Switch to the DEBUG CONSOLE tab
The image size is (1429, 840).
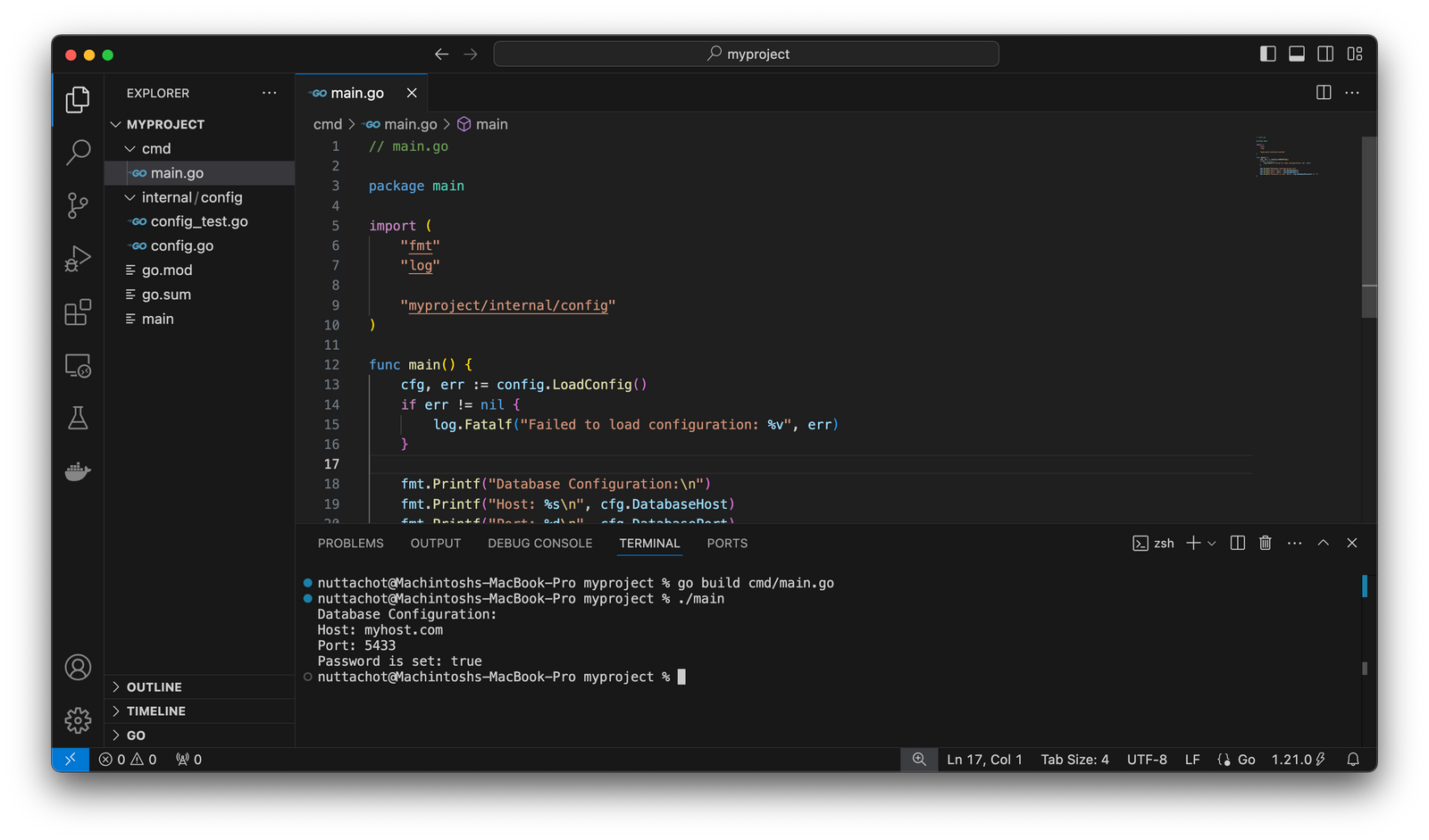click(539, 543)
